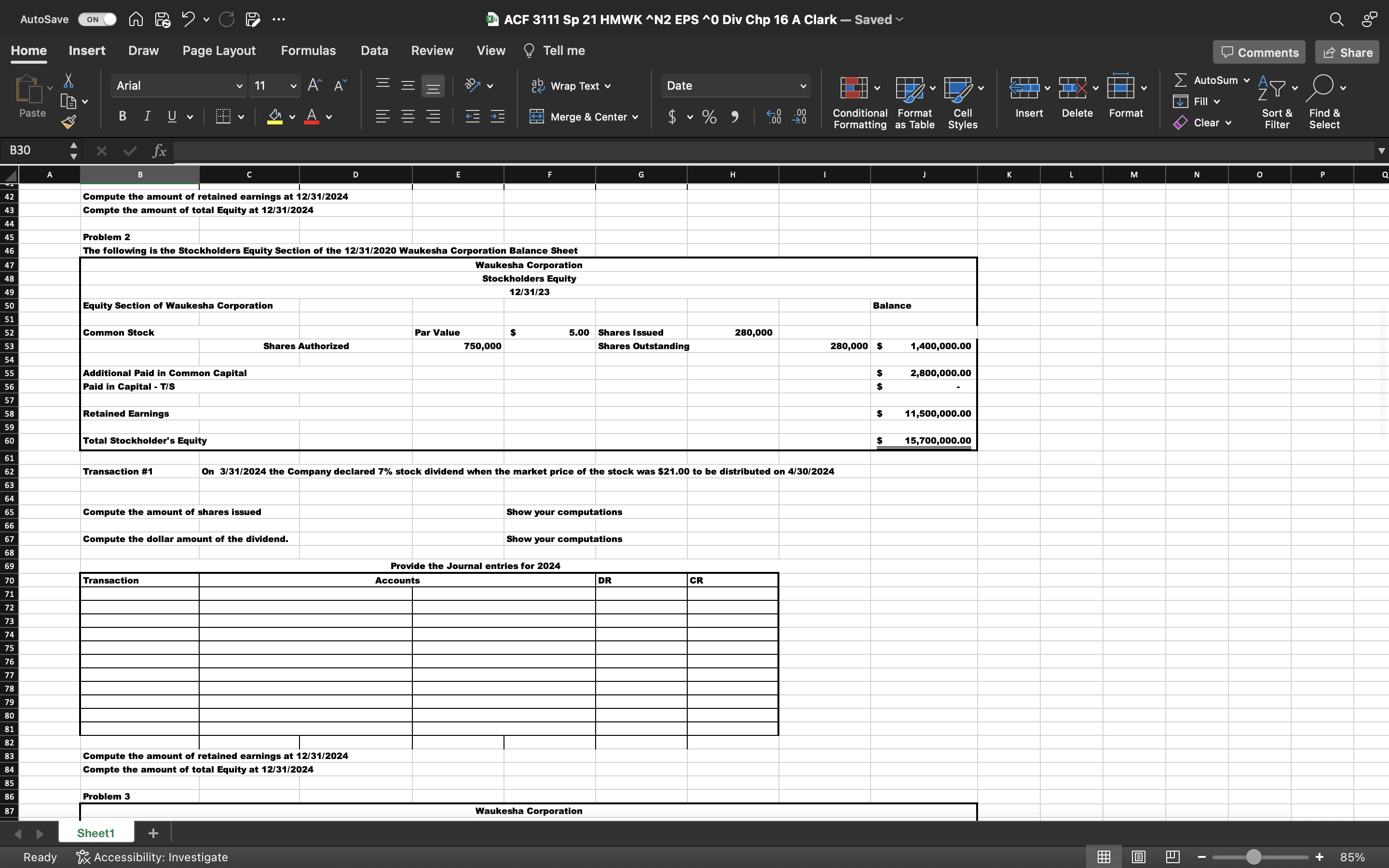Click the Percent Style icon

(709, 117)
